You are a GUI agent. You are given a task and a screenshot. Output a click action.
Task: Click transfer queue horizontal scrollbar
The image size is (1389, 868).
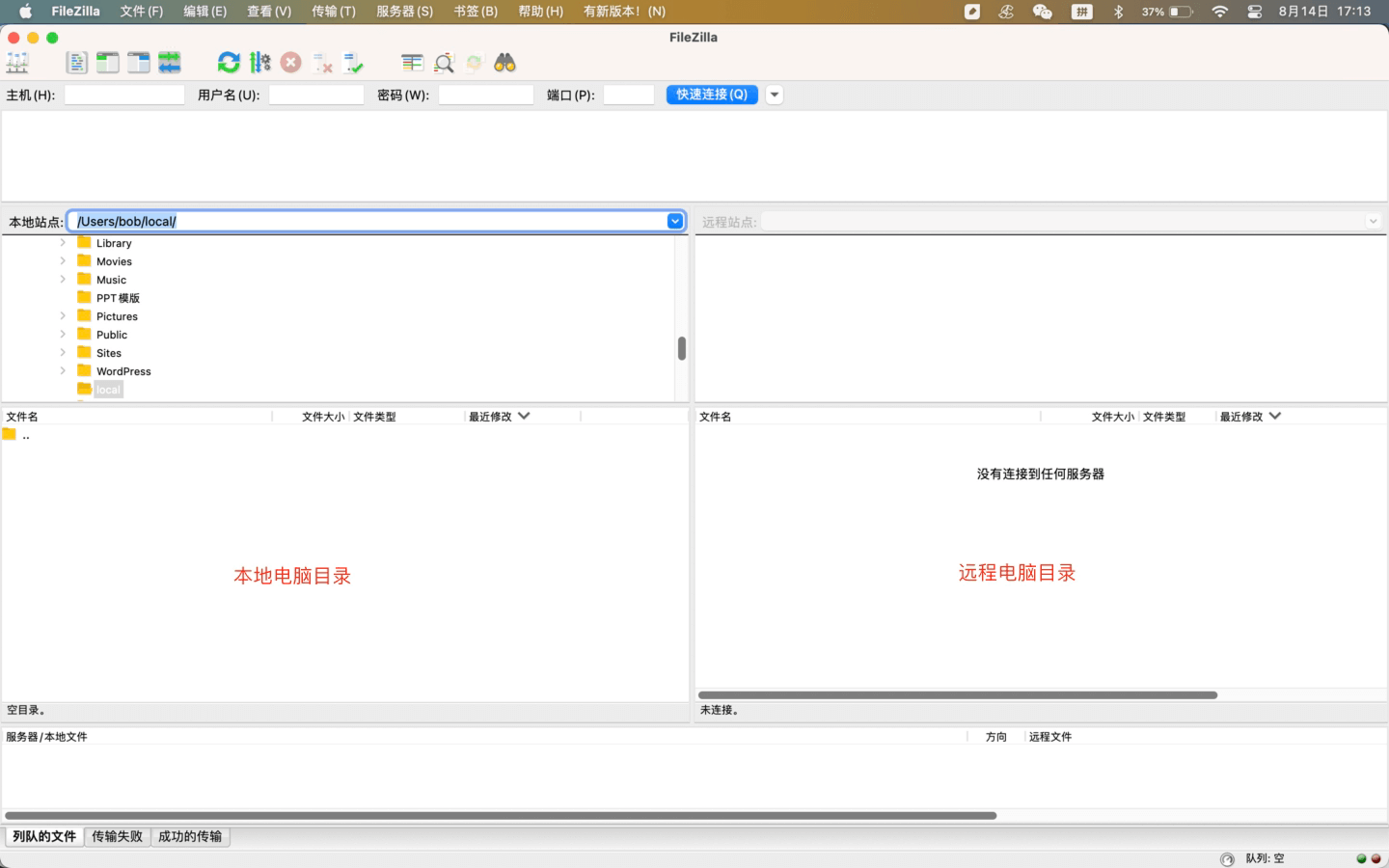(x=501, y=816)
